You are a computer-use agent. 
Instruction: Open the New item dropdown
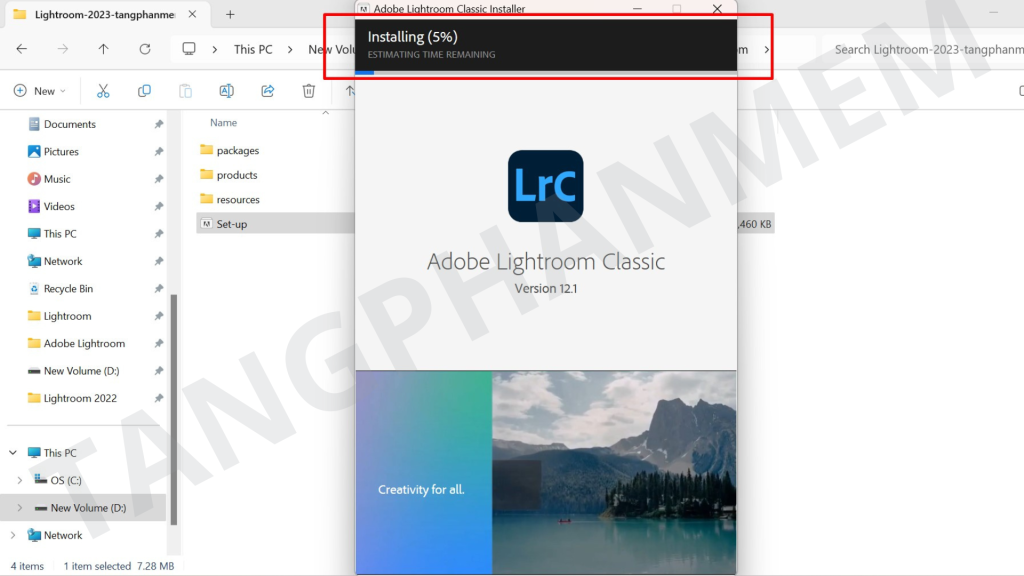[x=40, y=91]
